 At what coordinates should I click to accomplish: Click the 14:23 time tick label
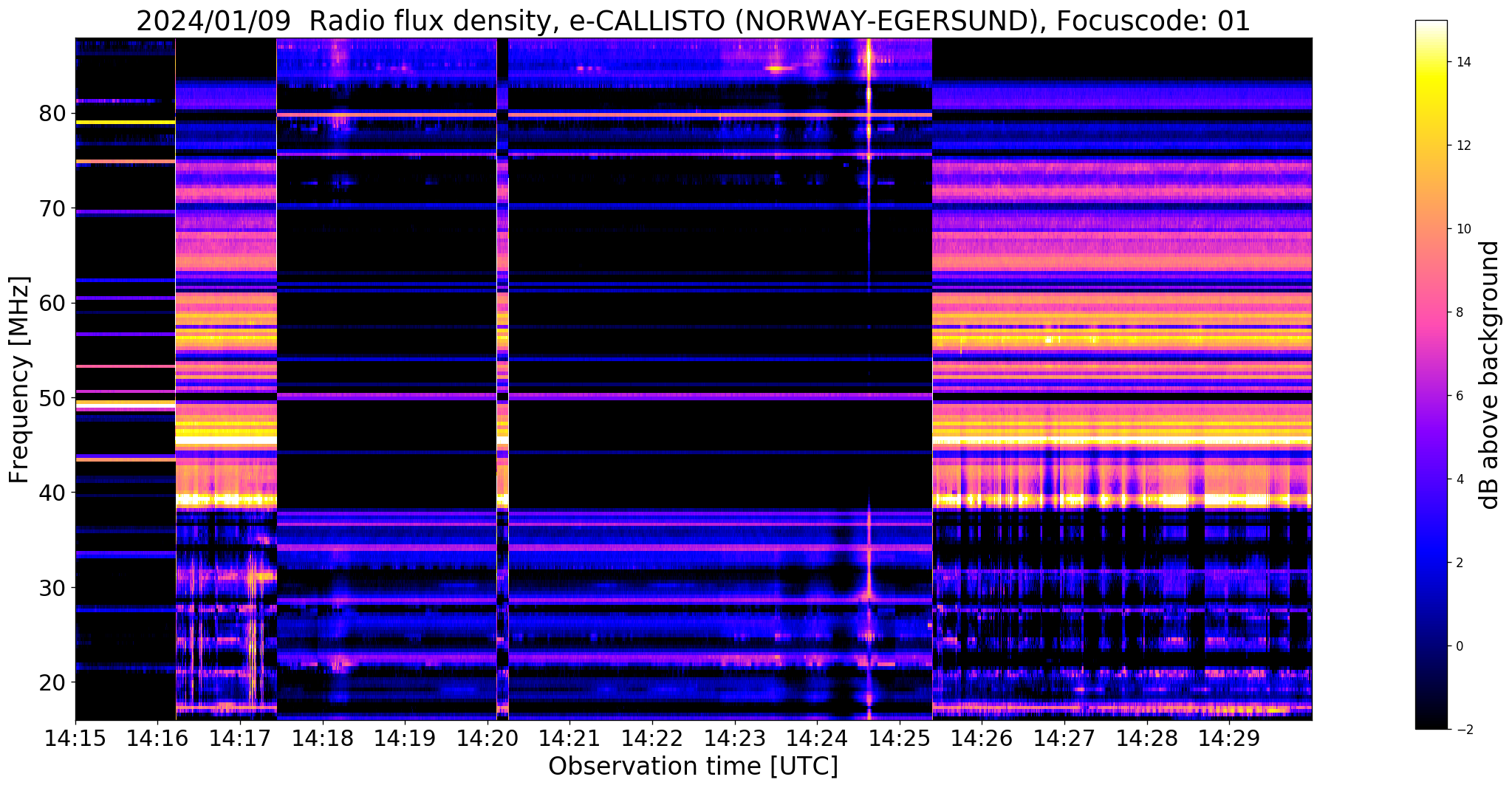pos(735,738)
